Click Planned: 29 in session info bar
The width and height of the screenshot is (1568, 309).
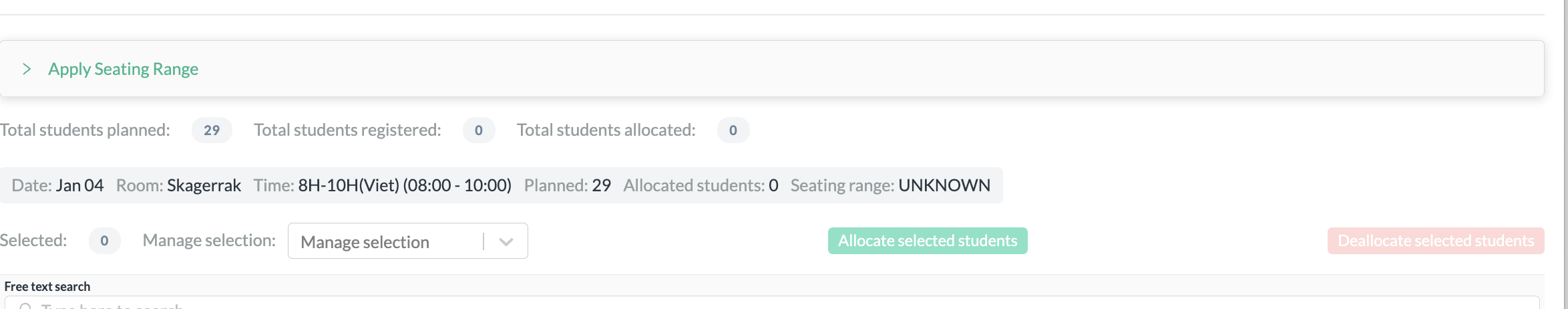(x=568, y=185)
